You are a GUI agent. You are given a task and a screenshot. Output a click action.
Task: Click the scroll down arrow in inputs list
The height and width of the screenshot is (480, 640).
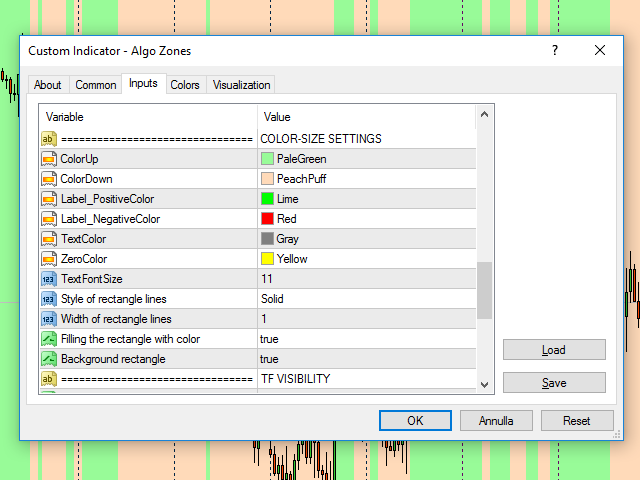point(485,384)
